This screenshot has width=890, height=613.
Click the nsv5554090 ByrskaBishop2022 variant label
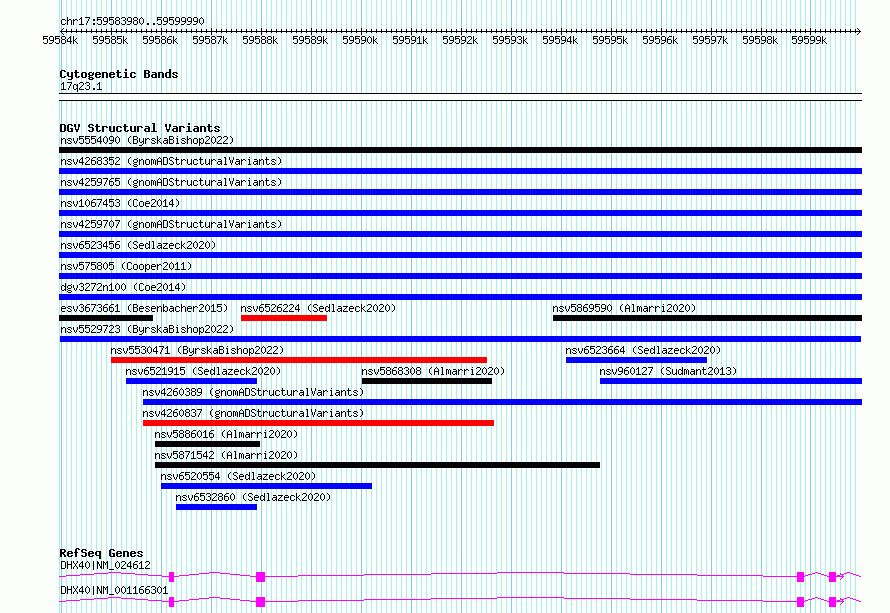click(x=147, y=140)
